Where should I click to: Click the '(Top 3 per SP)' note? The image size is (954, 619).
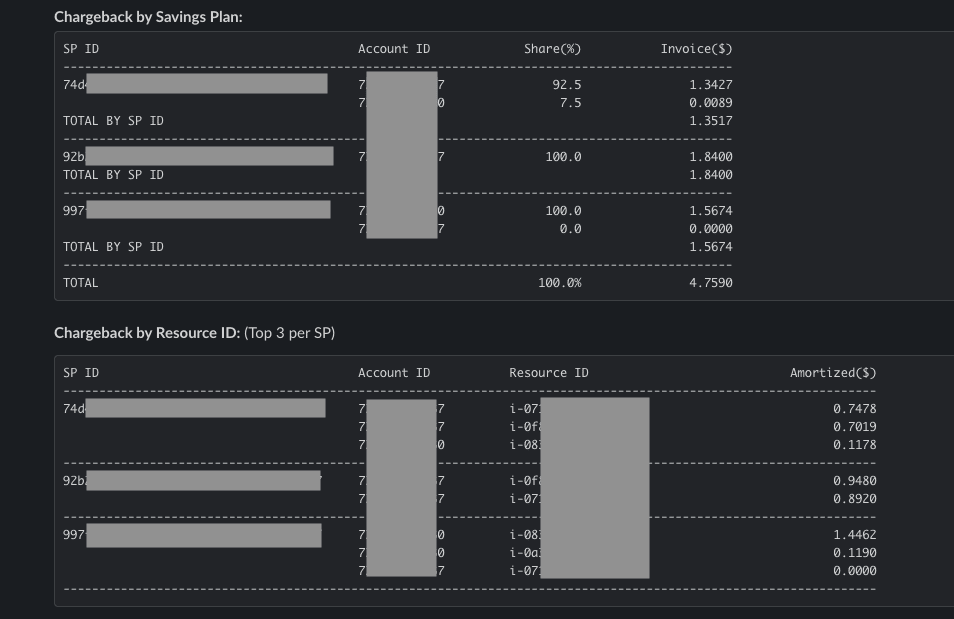(290, 333)
